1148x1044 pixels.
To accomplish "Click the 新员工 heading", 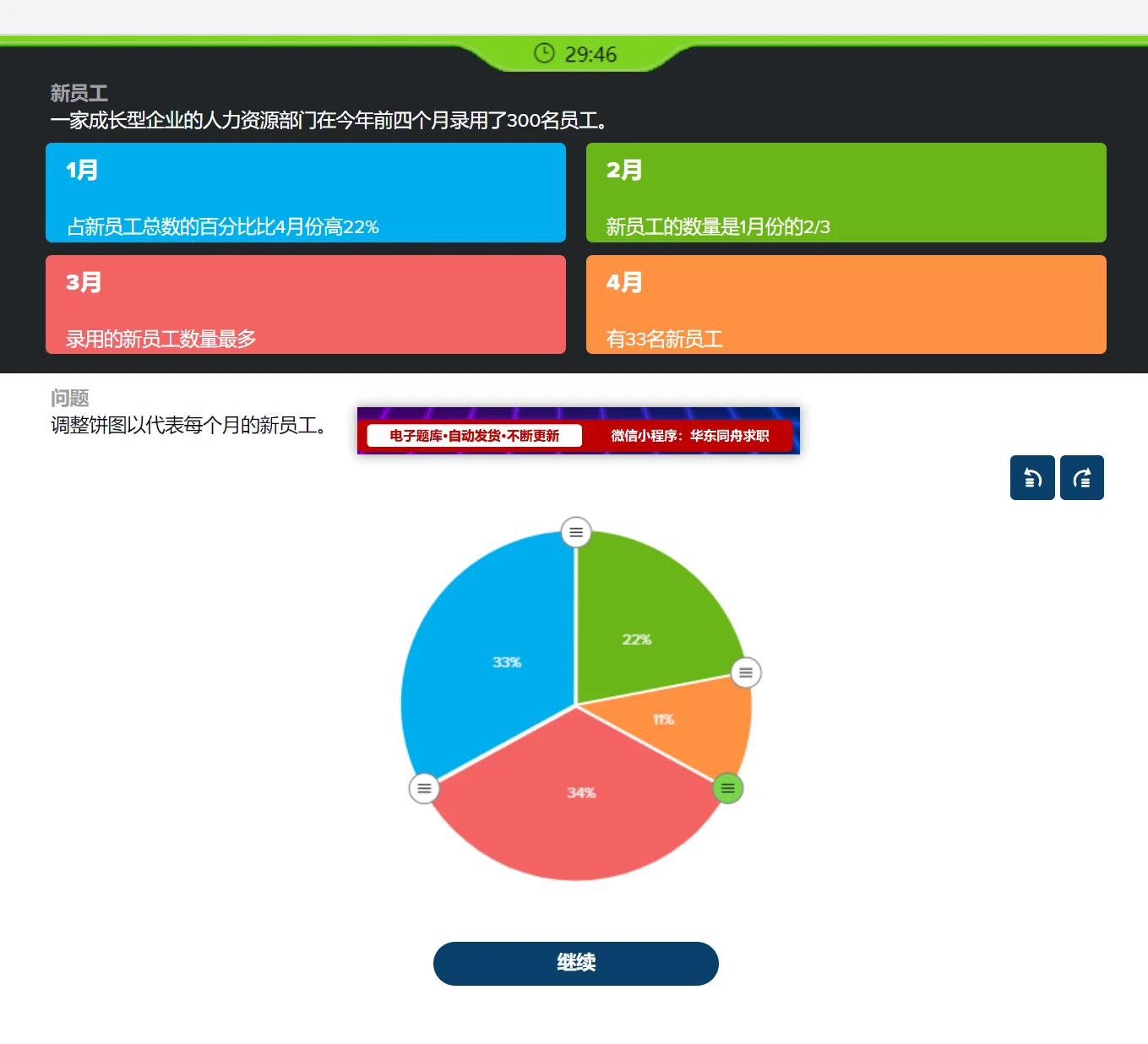I will (79, 93).
